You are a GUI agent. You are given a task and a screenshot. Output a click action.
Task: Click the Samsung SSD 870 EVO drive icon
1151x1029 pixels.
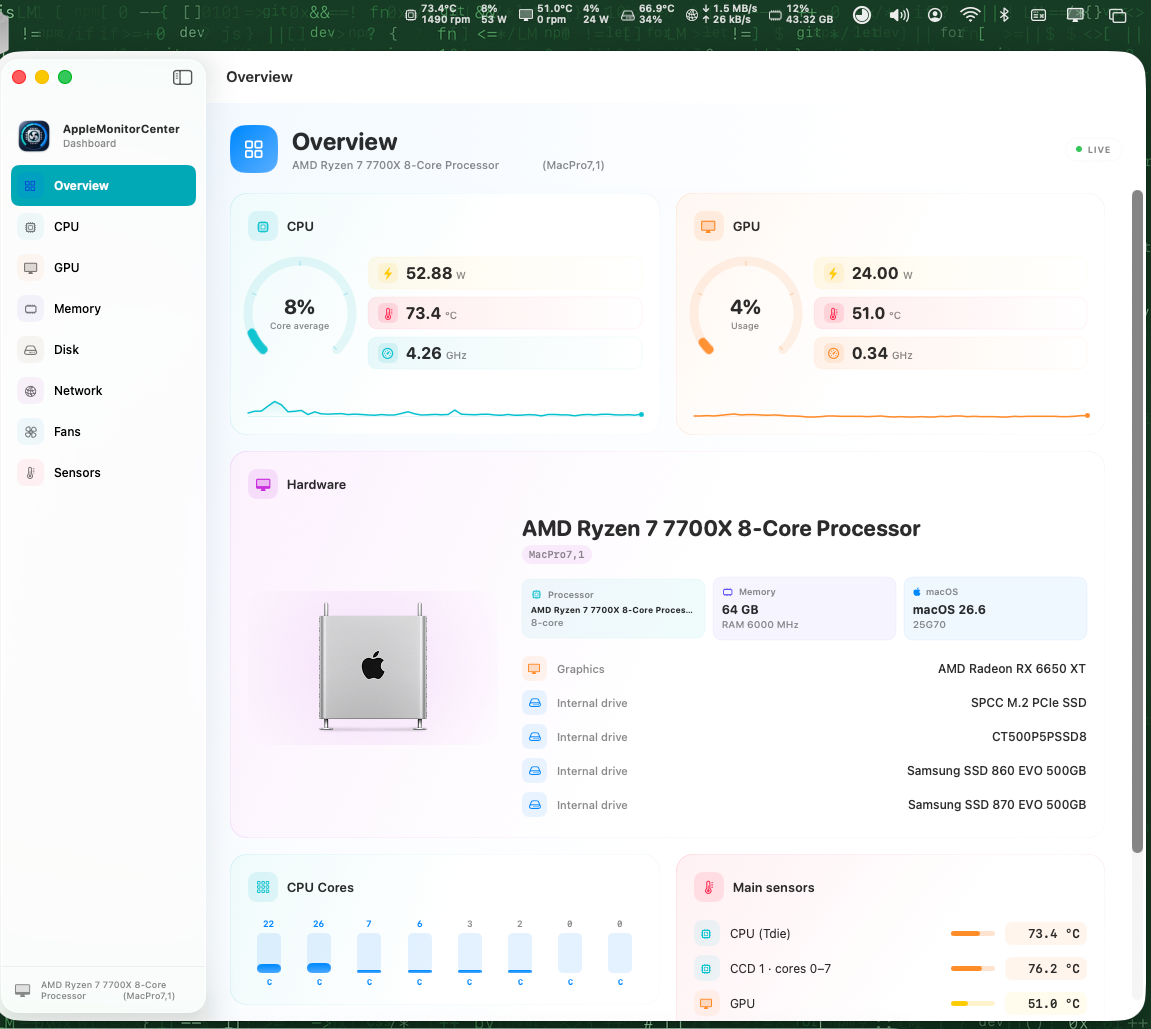[534, 805]
